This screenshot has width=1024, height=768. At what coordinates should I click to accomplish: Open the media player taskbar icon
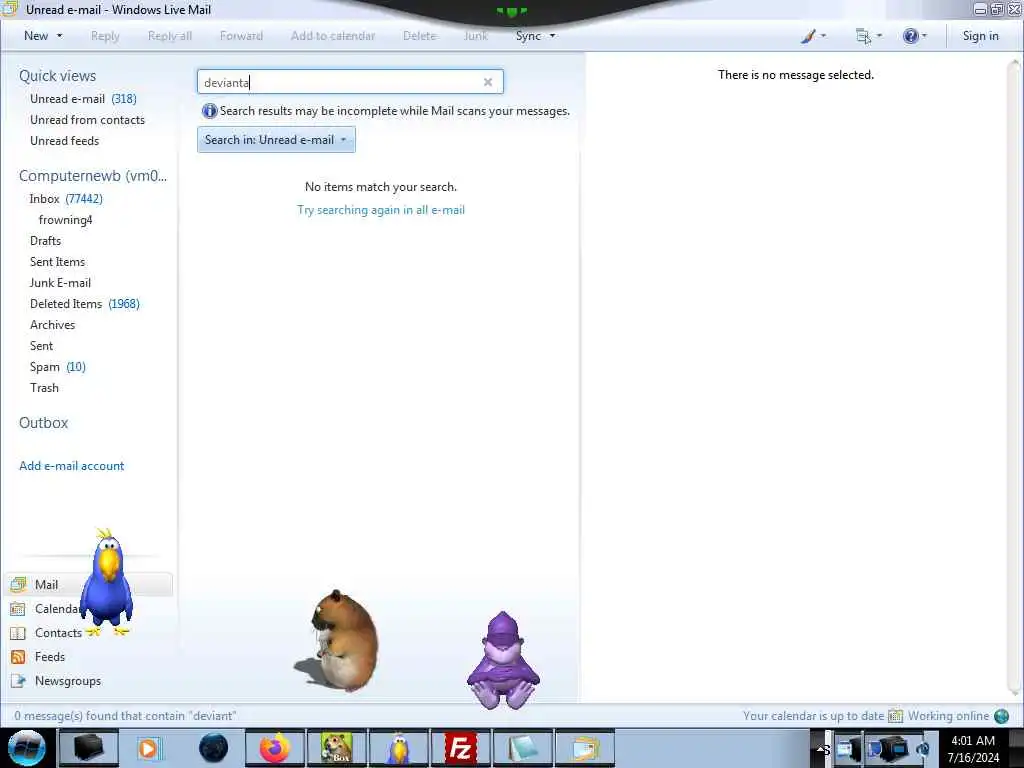coord(150,748)
